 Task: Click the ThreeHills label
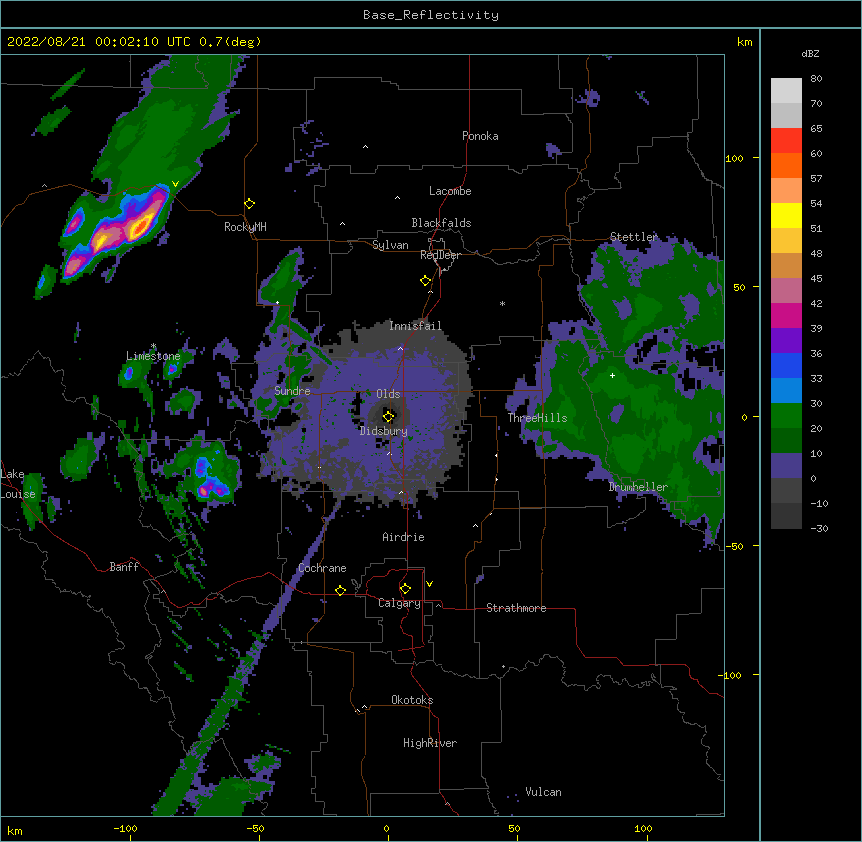(537, 418)
